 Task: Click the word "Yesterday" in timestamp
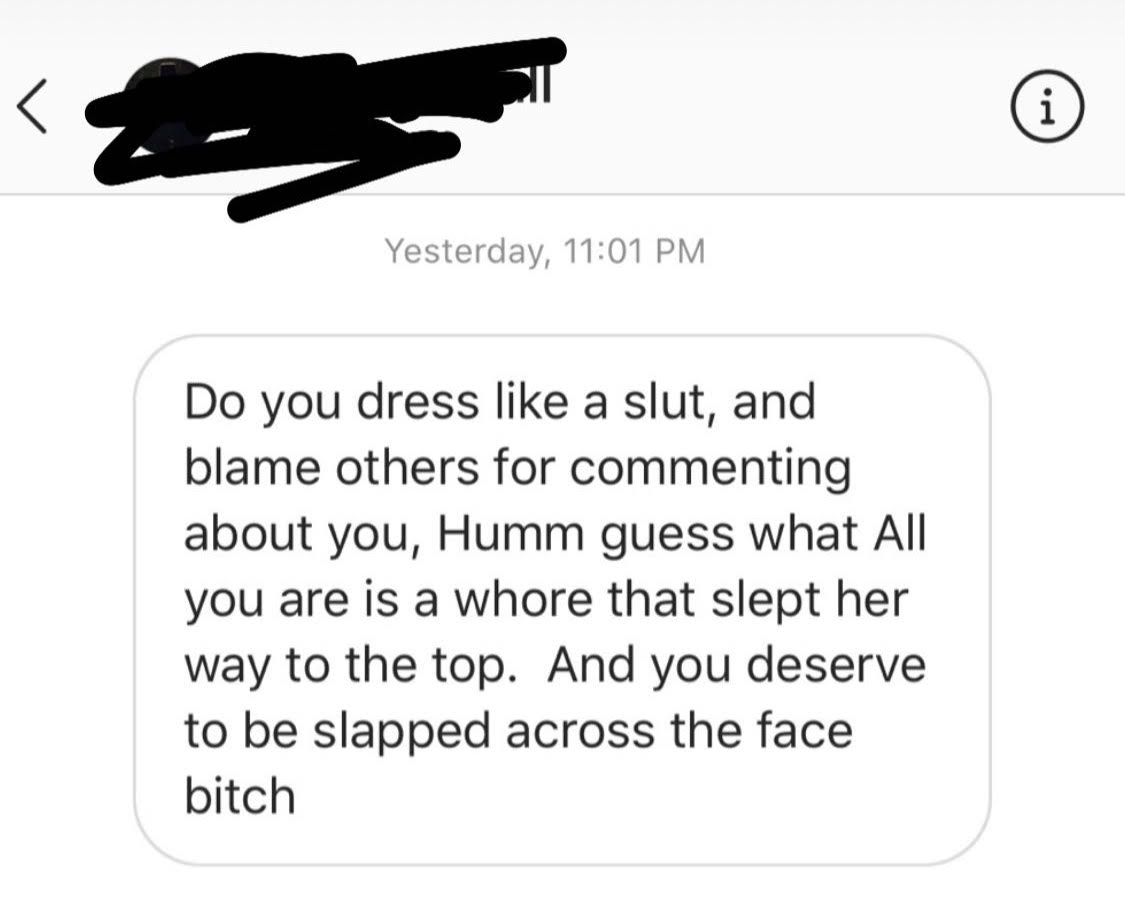464,252
